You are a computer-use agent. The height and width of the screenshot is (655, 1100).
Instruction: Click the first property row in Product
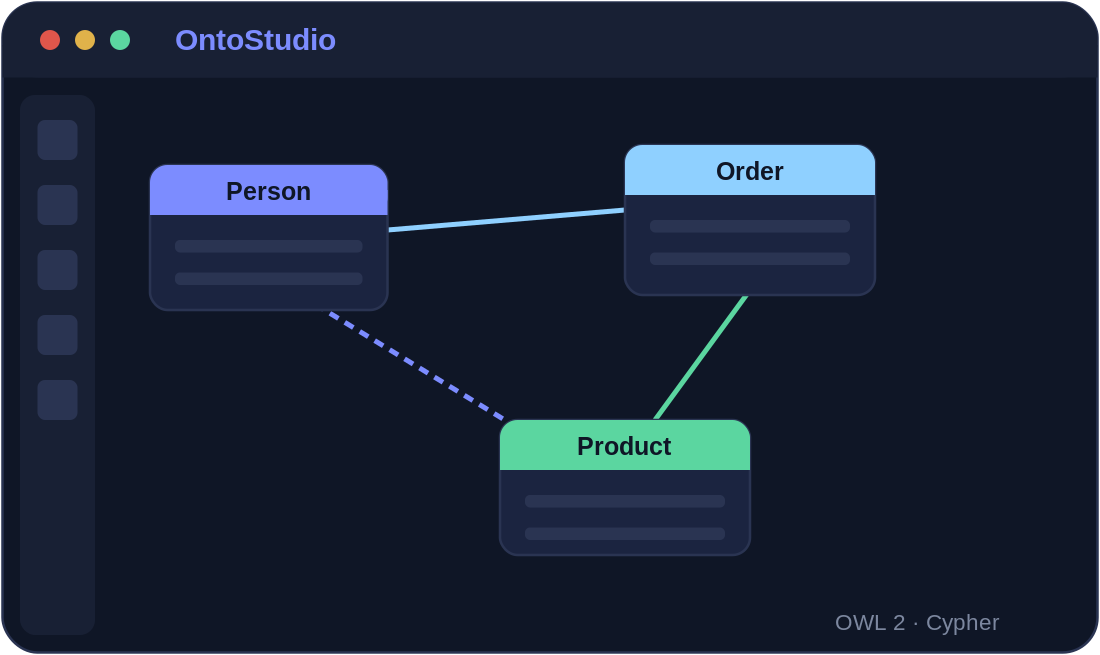point(625,501)
